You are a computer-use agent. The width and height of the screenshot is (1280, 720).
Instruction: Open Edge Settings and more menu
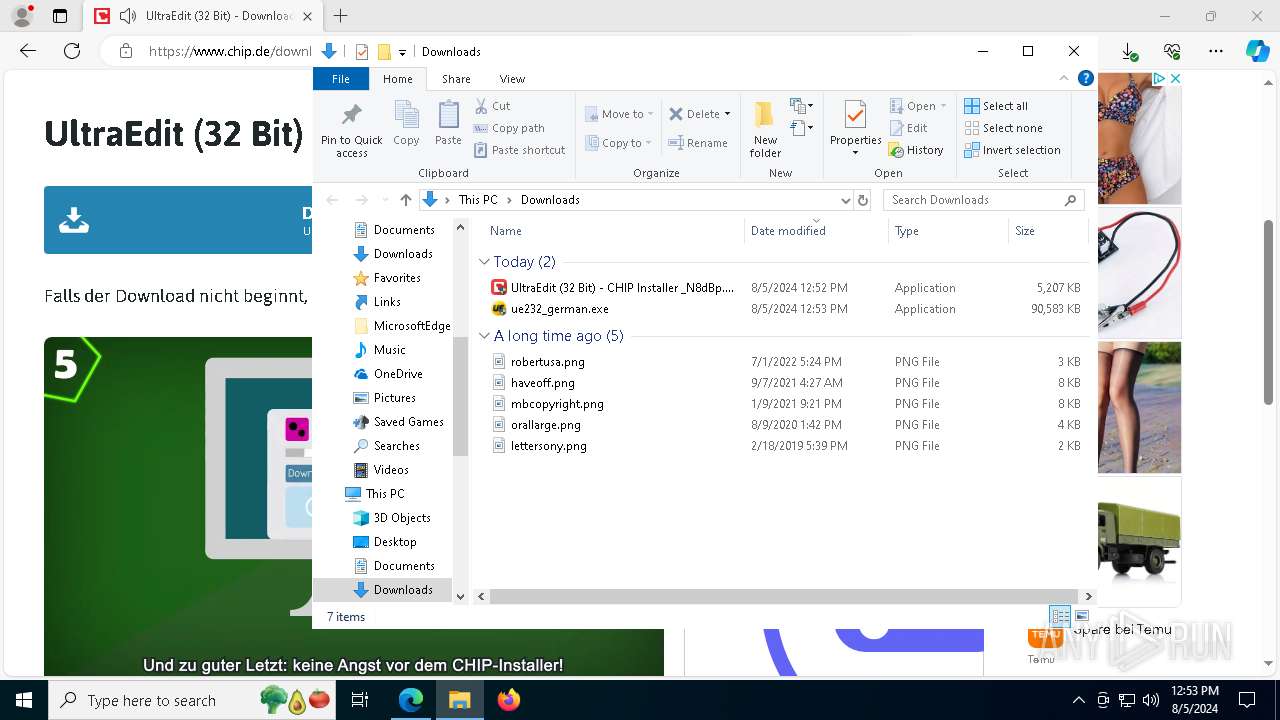(x=1215, y=51)
